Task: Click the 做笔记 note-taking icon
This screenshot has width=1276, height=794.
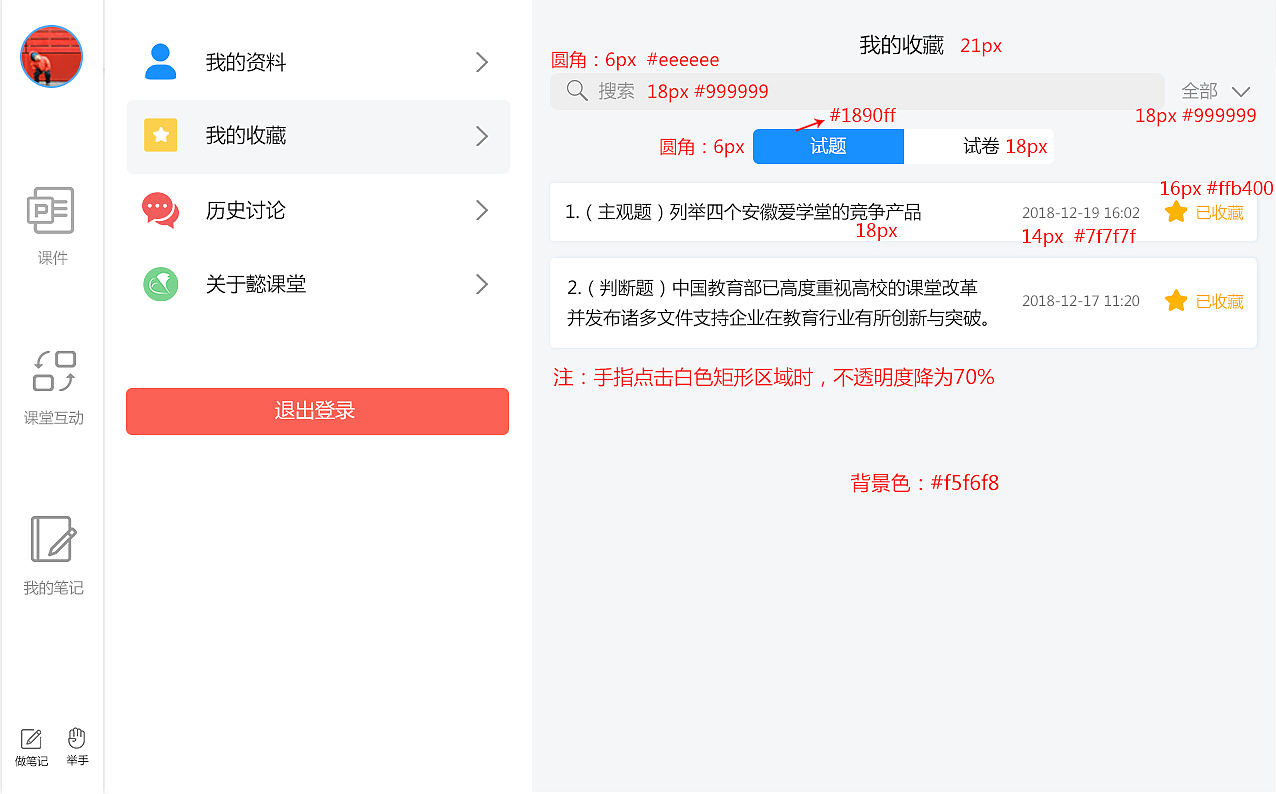Action: click(x=30, y=740)
